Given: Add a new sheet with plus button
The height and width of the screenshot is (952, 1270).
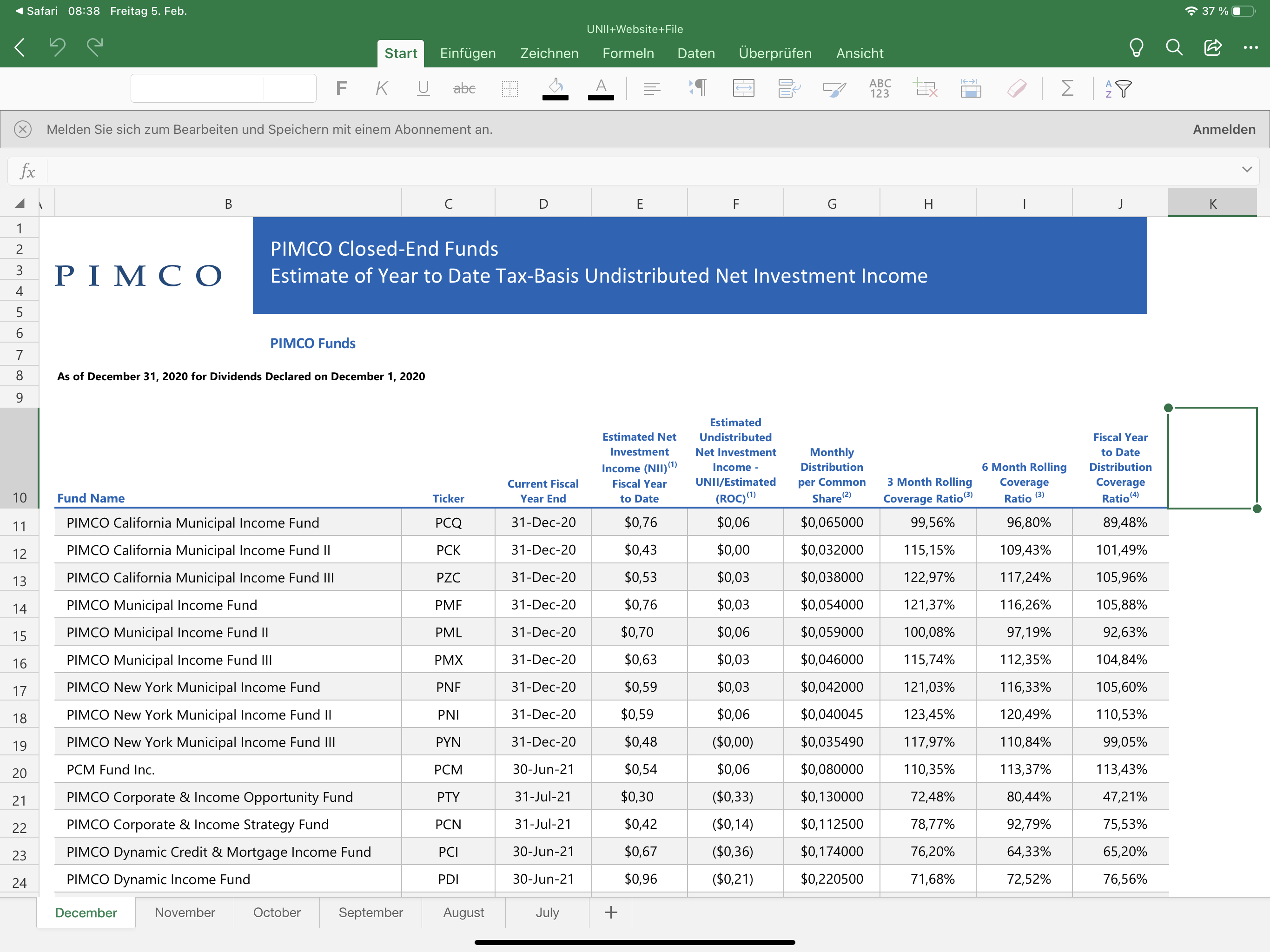Looking at the screenshot, I should [x=610, y=912].
